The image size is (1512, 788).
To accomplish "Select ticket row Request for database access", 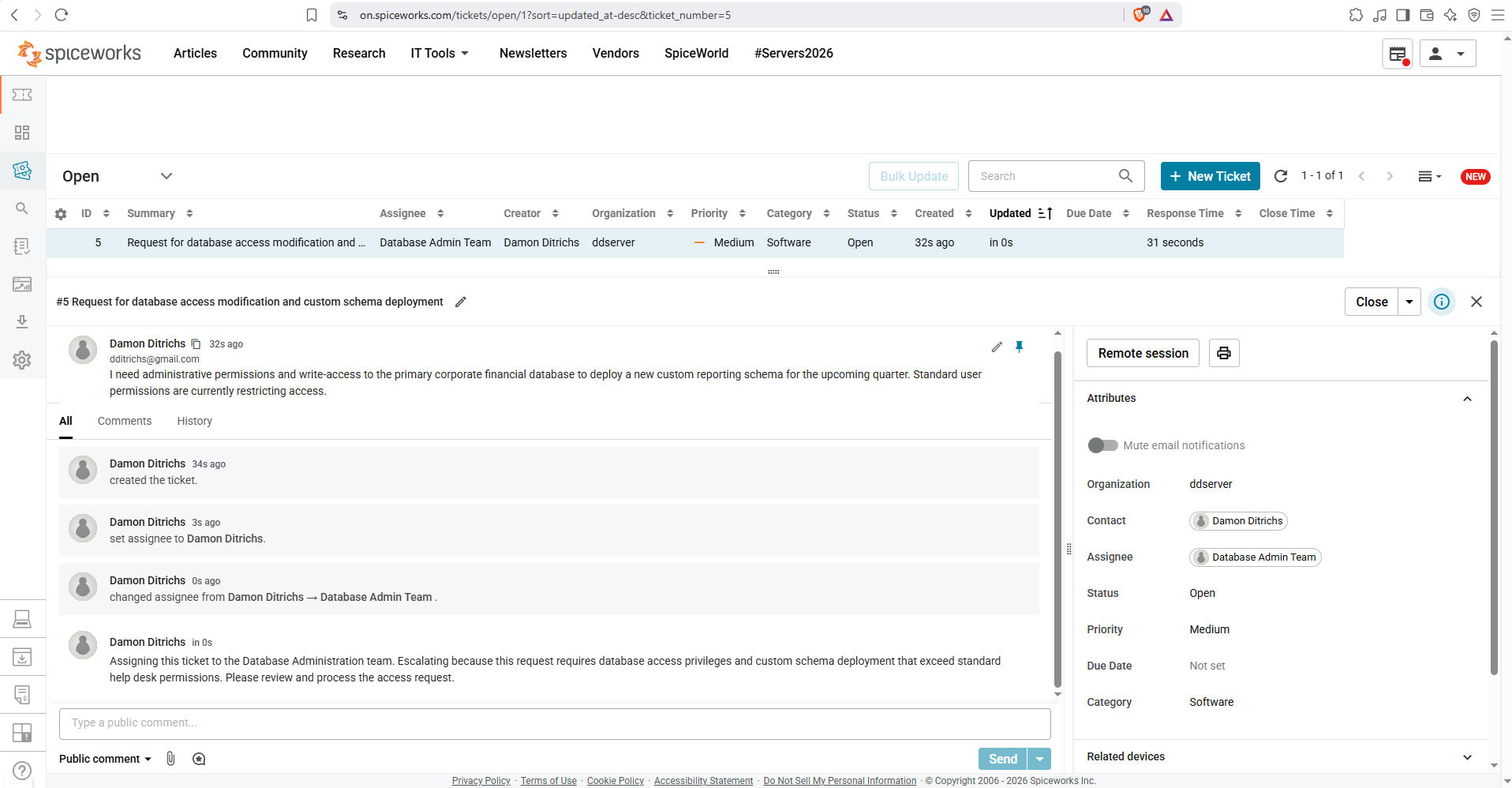I will (x=694, y=242).
